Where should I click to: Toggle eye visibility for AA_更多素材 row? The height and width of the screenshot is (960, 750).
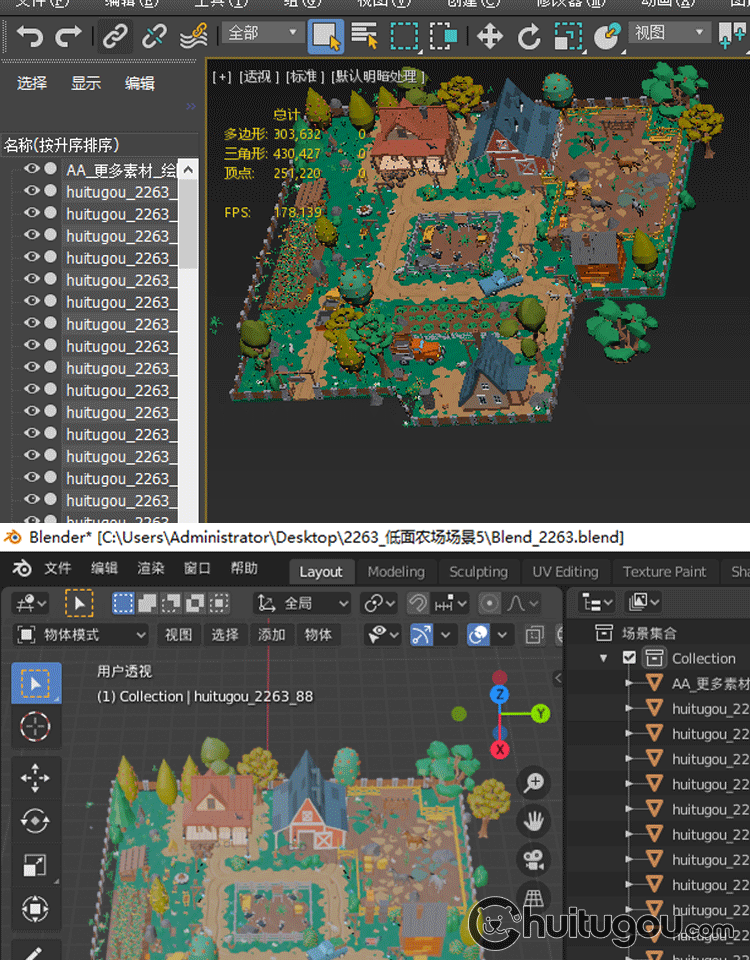[32, 168]
